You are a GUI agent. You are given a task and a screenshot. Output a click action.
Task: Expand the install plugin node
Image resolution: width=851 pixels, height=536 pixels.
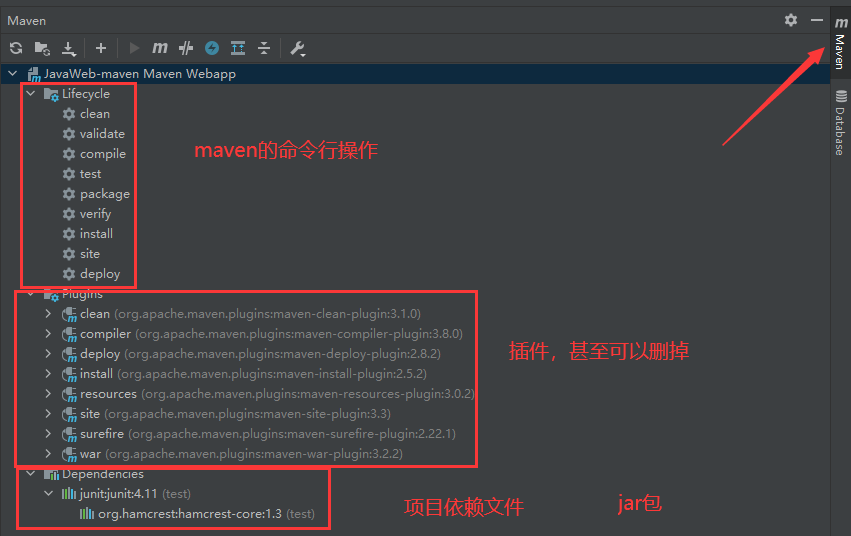coord(48,374)
